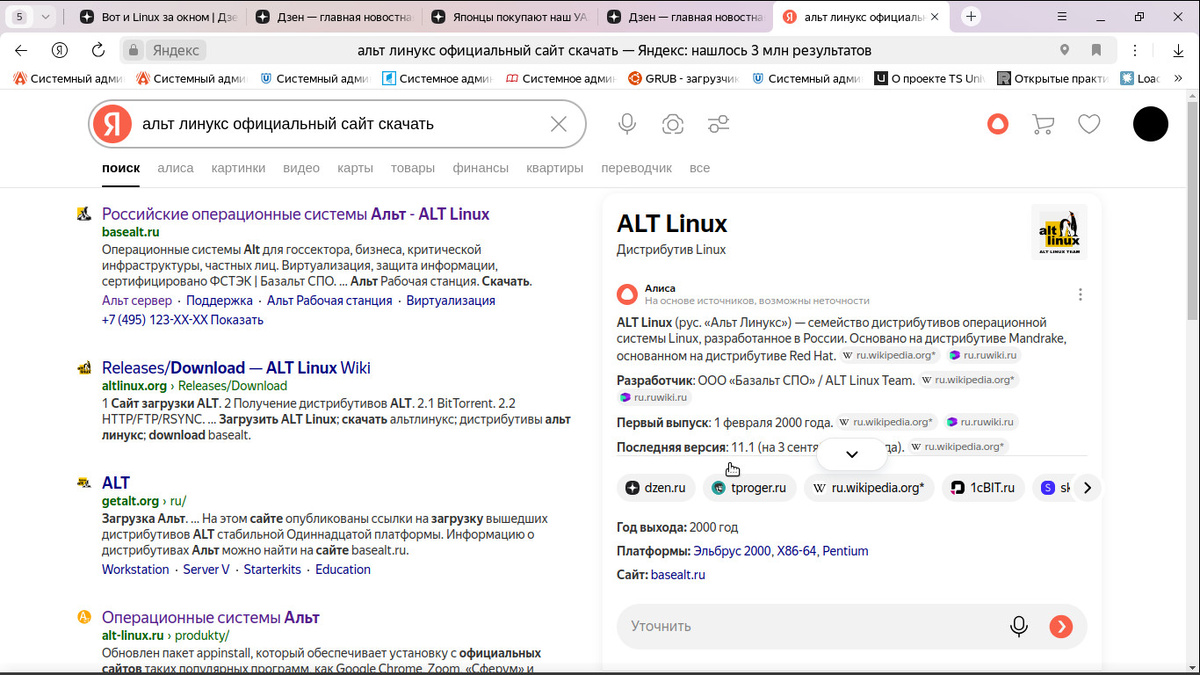Image resolution: width=1200 pixels, height=675 pixels.
Task: Select the 'финансы' search category
Action: 480,168
